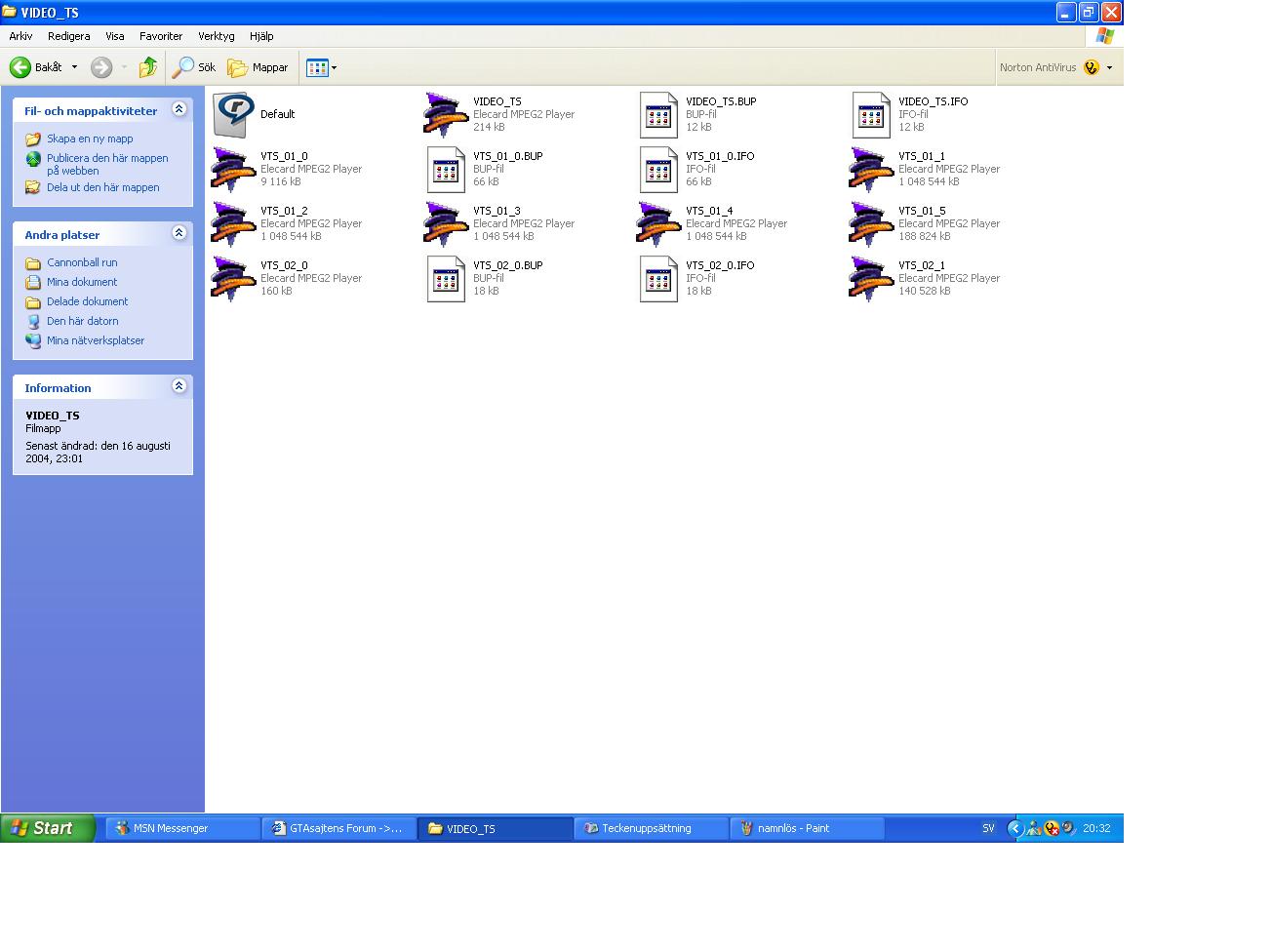Switch to GTAsajtens Forum taskbar button
This screenshot has width=1272, height=952.
tap(338, 828)
